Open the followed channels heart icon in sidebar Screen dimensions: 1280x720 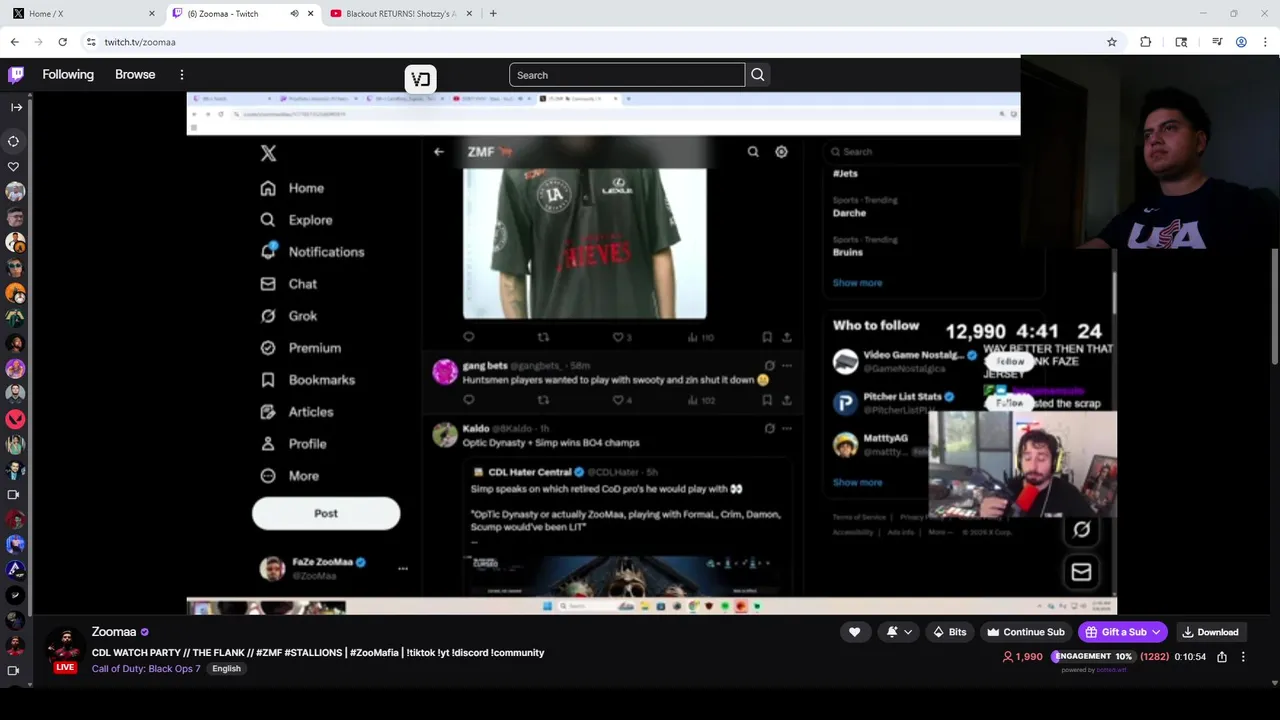tap(14, 166)
